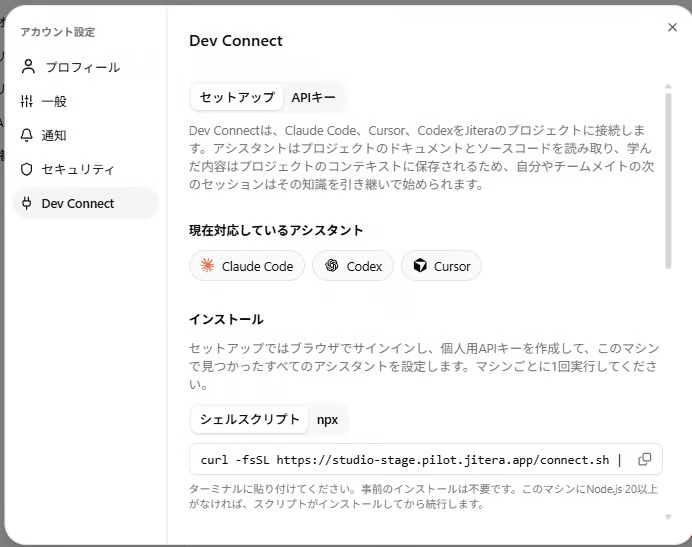Copy the curl install command
The height and width of the screenshot is (547, 692).
pyautogui.click(x=645, y=459)
